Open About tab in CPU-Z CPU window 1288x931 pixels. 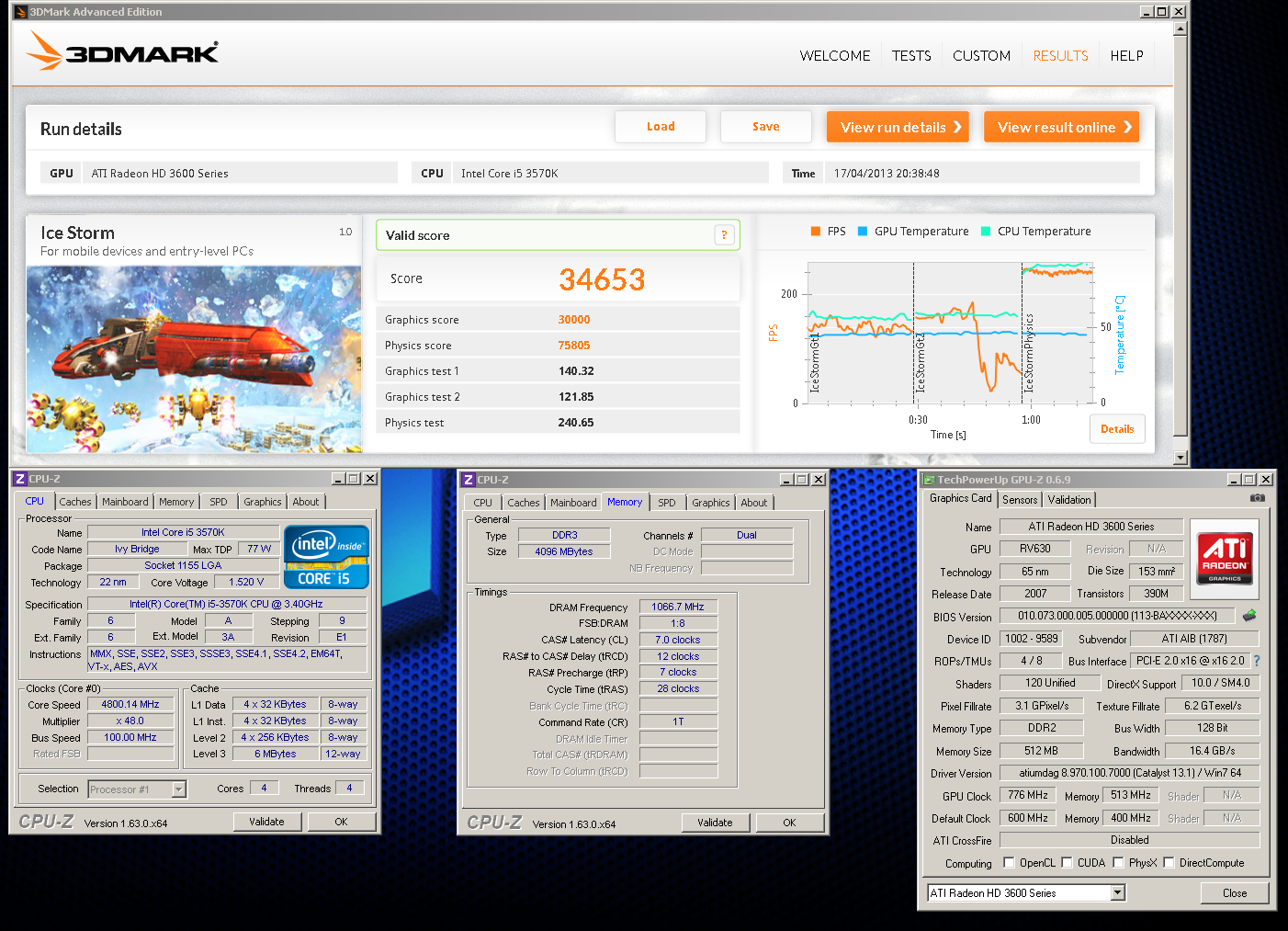coord(306,502)
